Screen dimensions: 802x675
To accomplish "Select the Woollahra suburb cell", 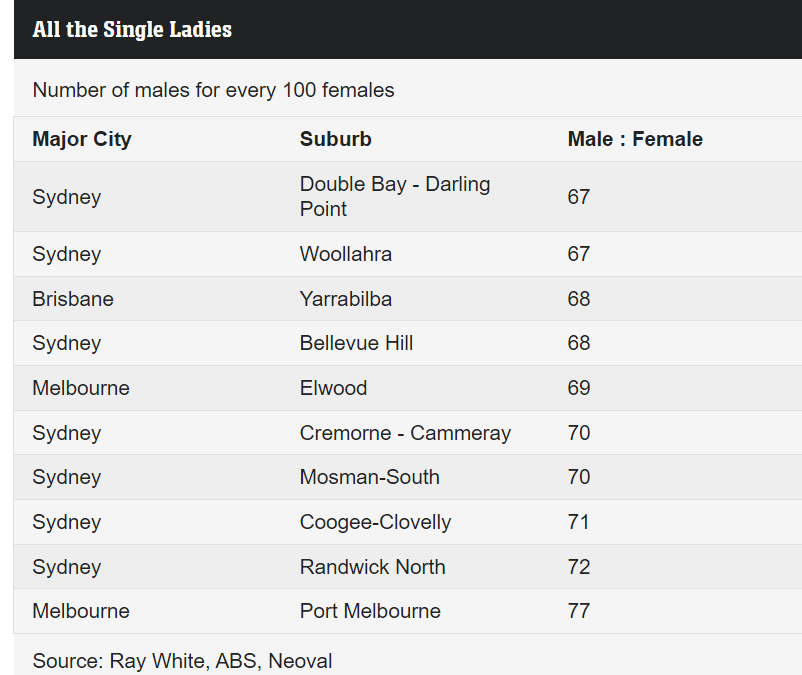I will pos(346,254).
